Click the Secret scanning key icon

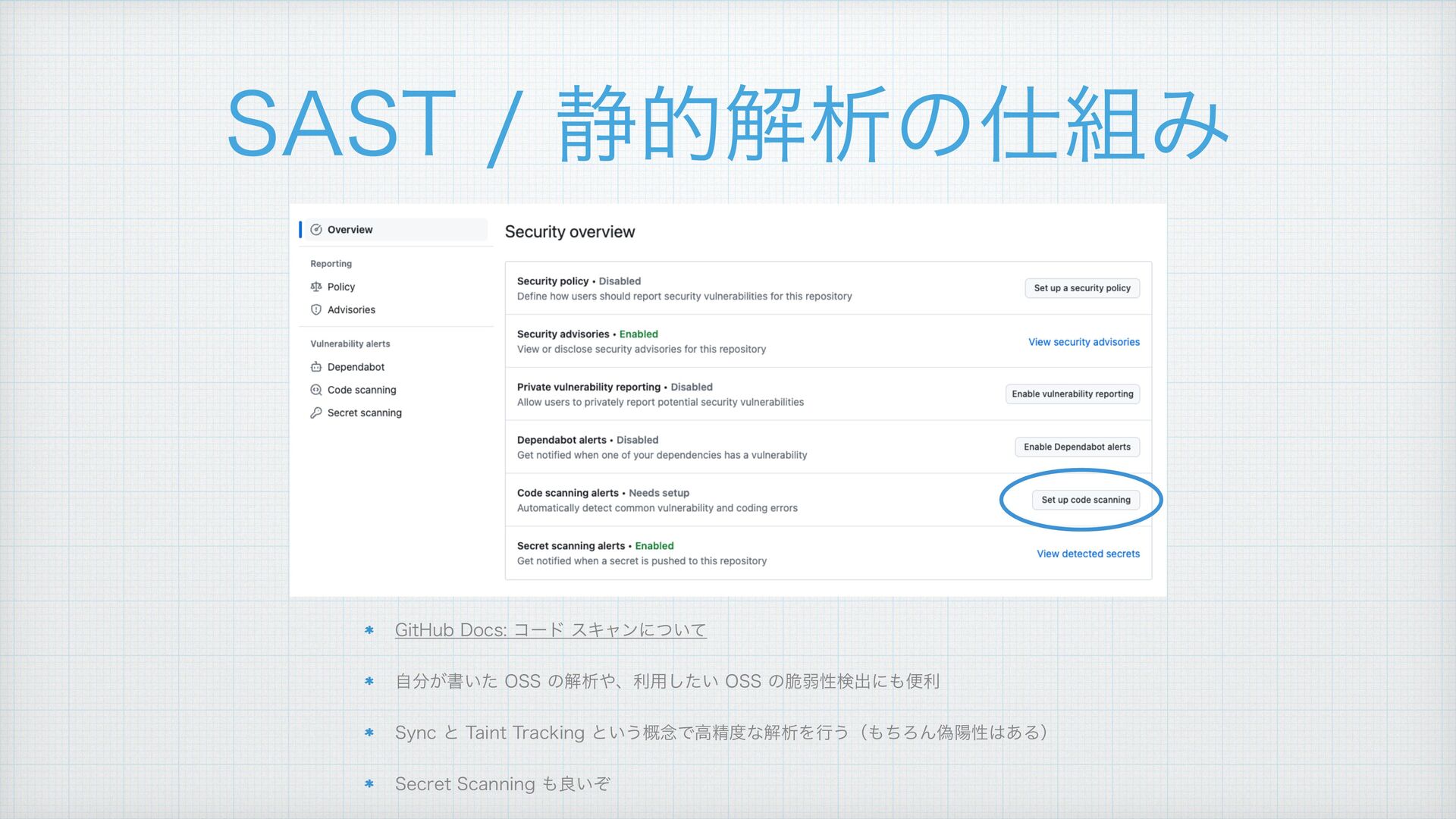pyautogui.click(x=316, y=413)
